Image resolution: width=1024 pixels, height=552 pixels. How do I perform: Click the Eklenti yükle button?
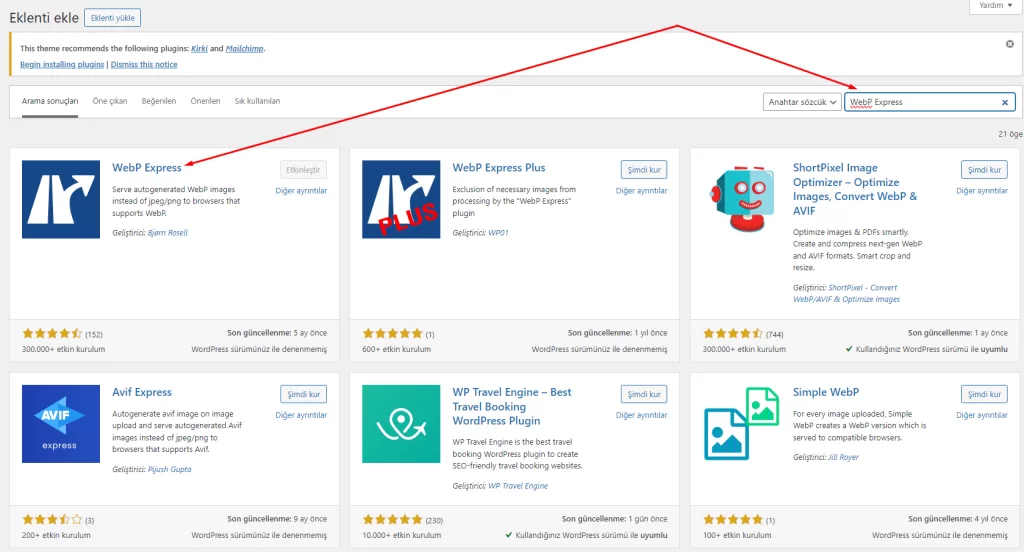pyautogui.click(x=112, y=18)
